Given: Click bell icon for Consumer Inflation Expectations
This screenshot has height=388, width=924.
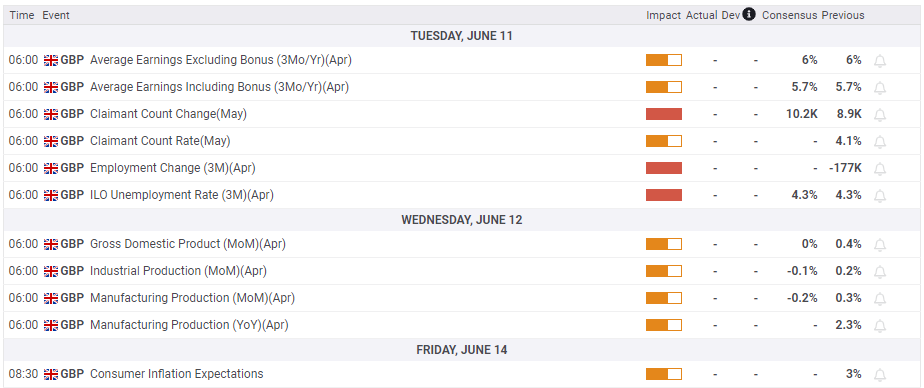Looking at the screenshot, I should tap(880, 375).
